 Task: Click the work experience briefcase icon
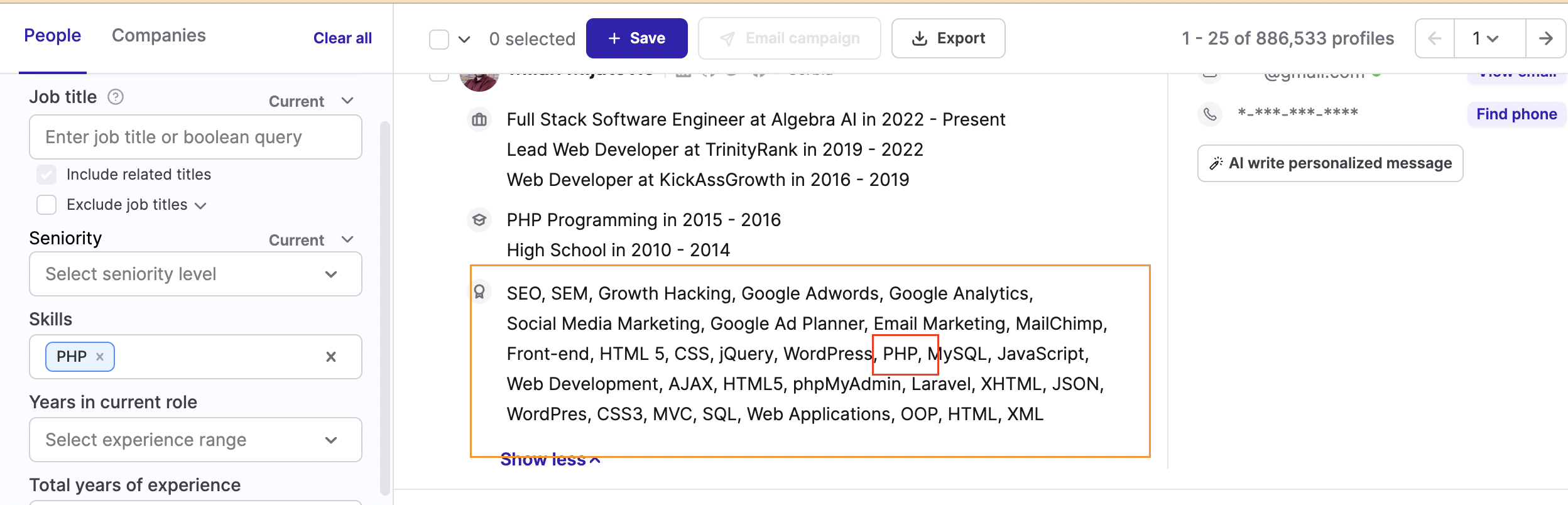point(479,119)
